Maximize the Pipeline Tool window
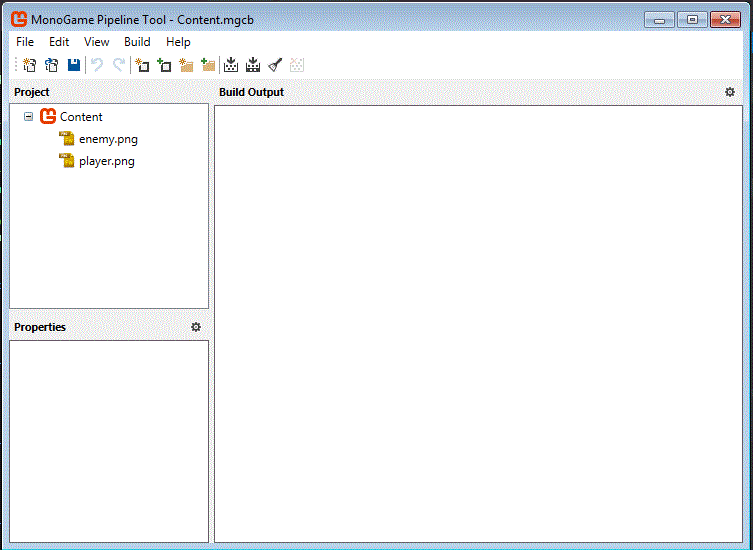 click(x=692, y=20)
